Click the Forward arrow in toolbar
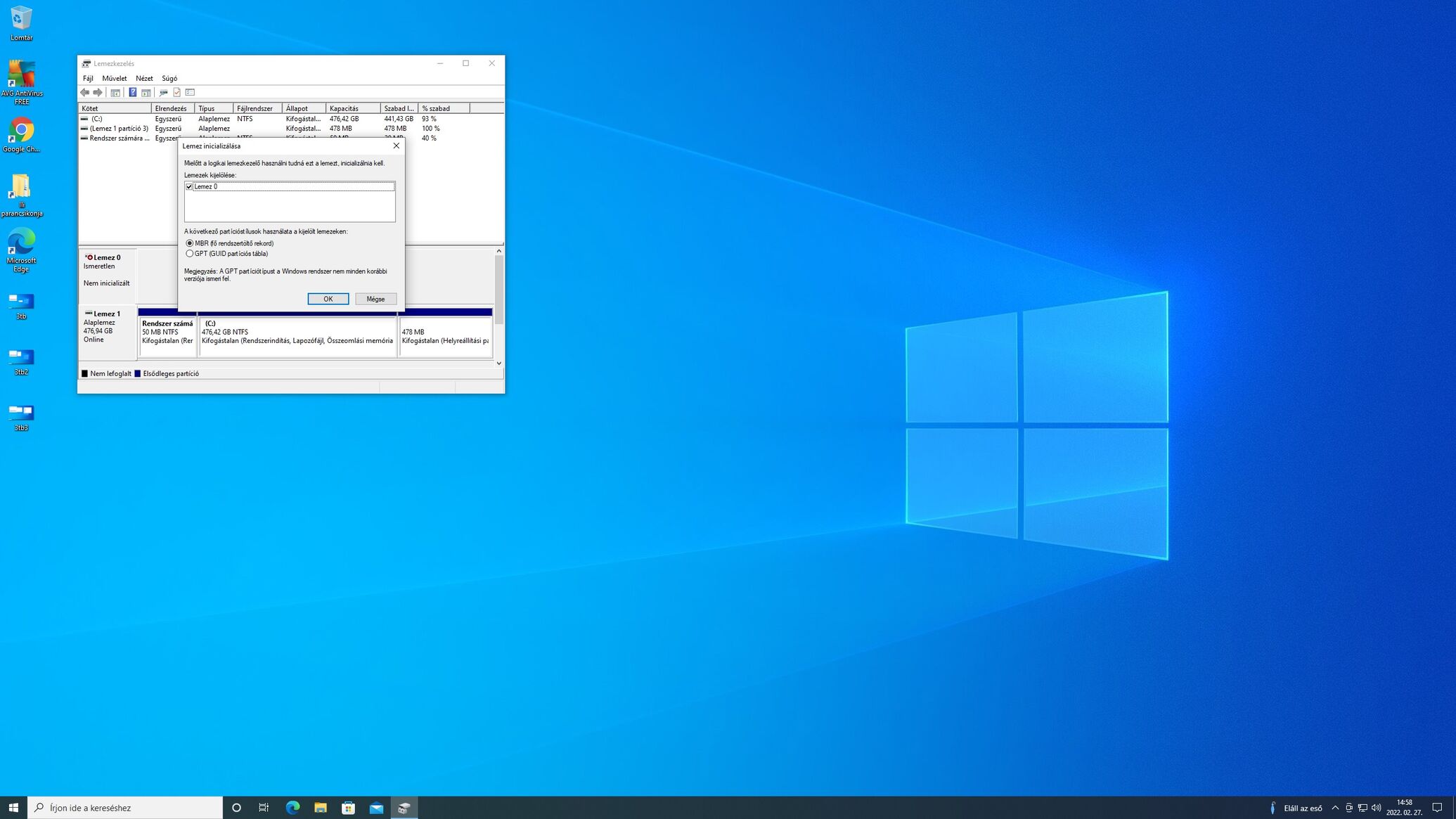This screenshot has width=1456, height=819. click(x=98, y=92)
